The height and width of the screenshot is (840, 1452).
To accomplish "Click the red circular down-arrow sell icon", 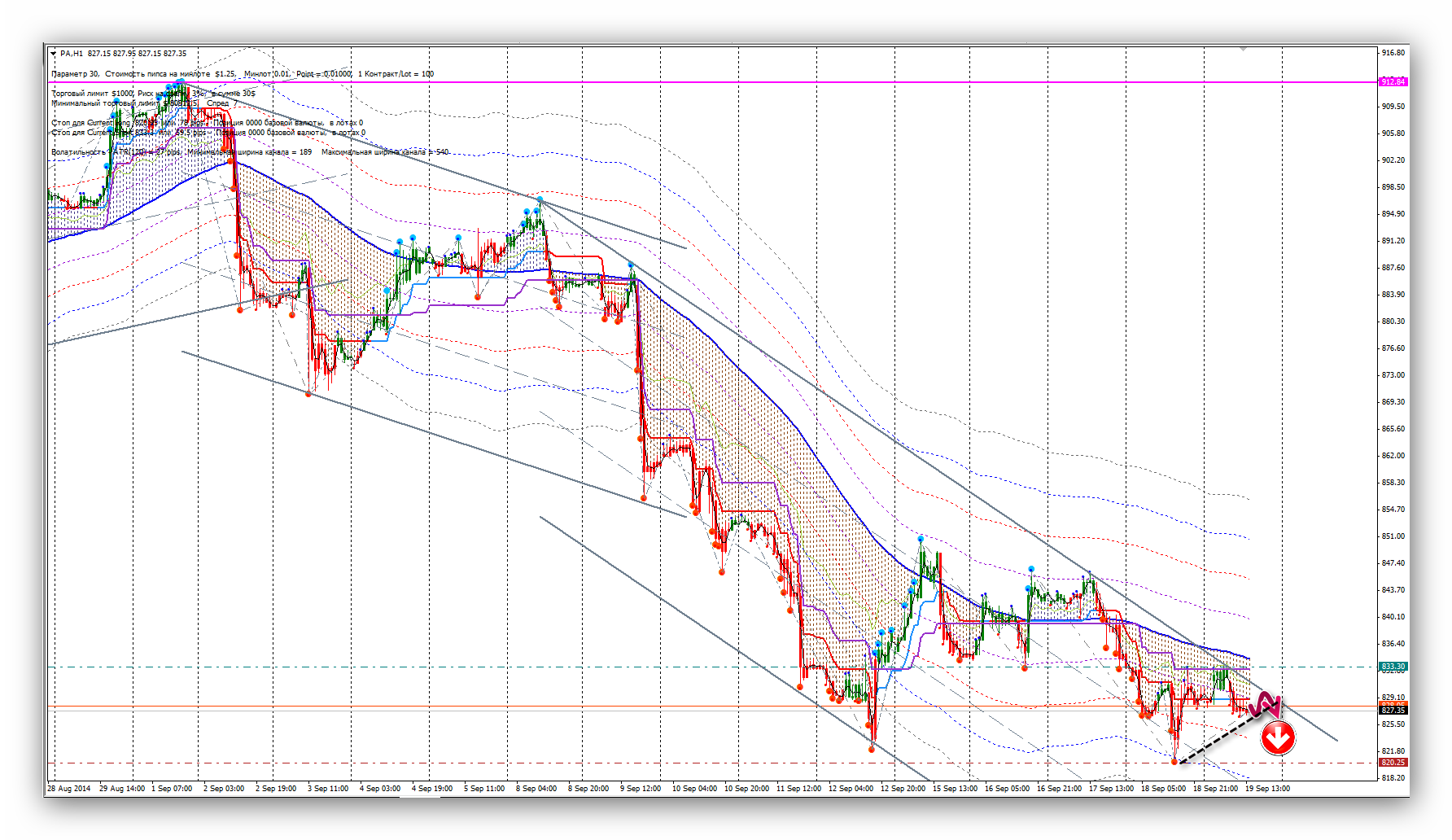I will (x=1278, y=737).
